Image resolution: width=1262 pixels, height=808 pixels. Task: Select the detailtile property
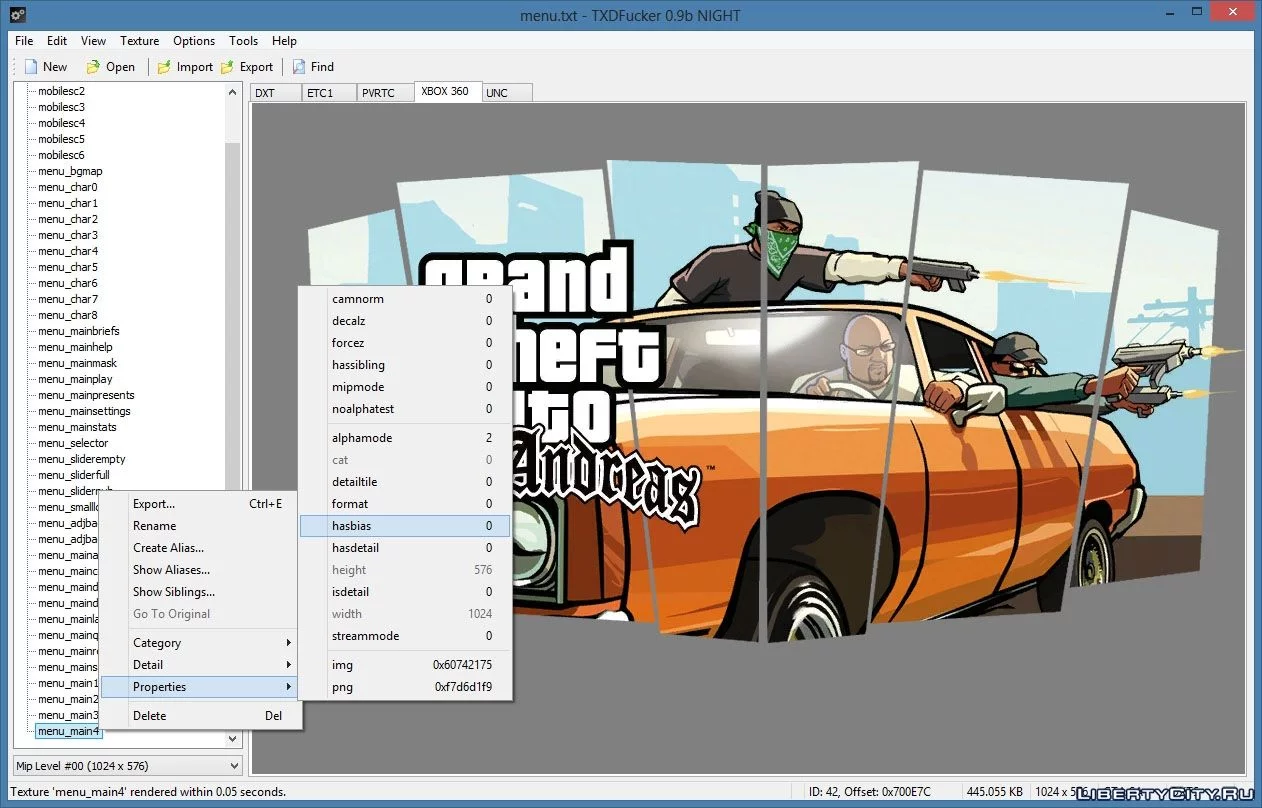[405, 482]
